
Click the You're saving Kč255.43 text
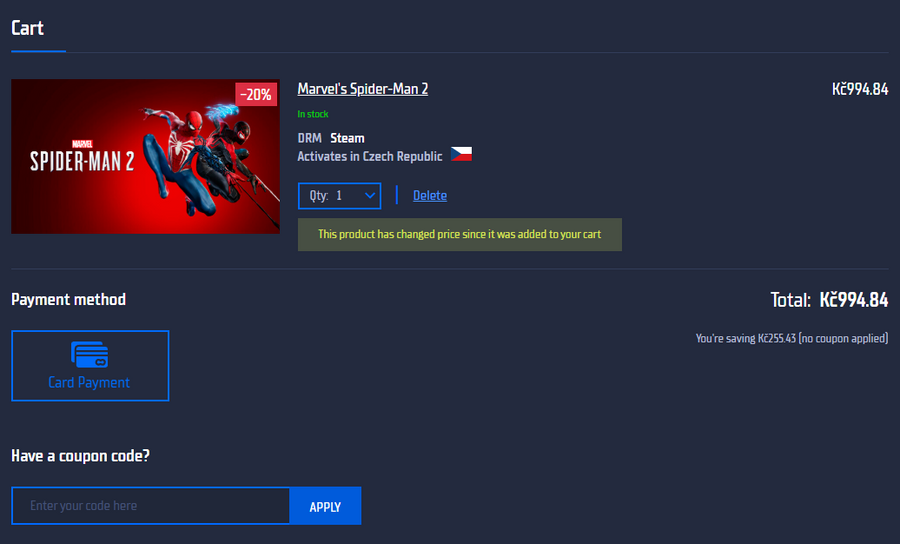[791, 339]
